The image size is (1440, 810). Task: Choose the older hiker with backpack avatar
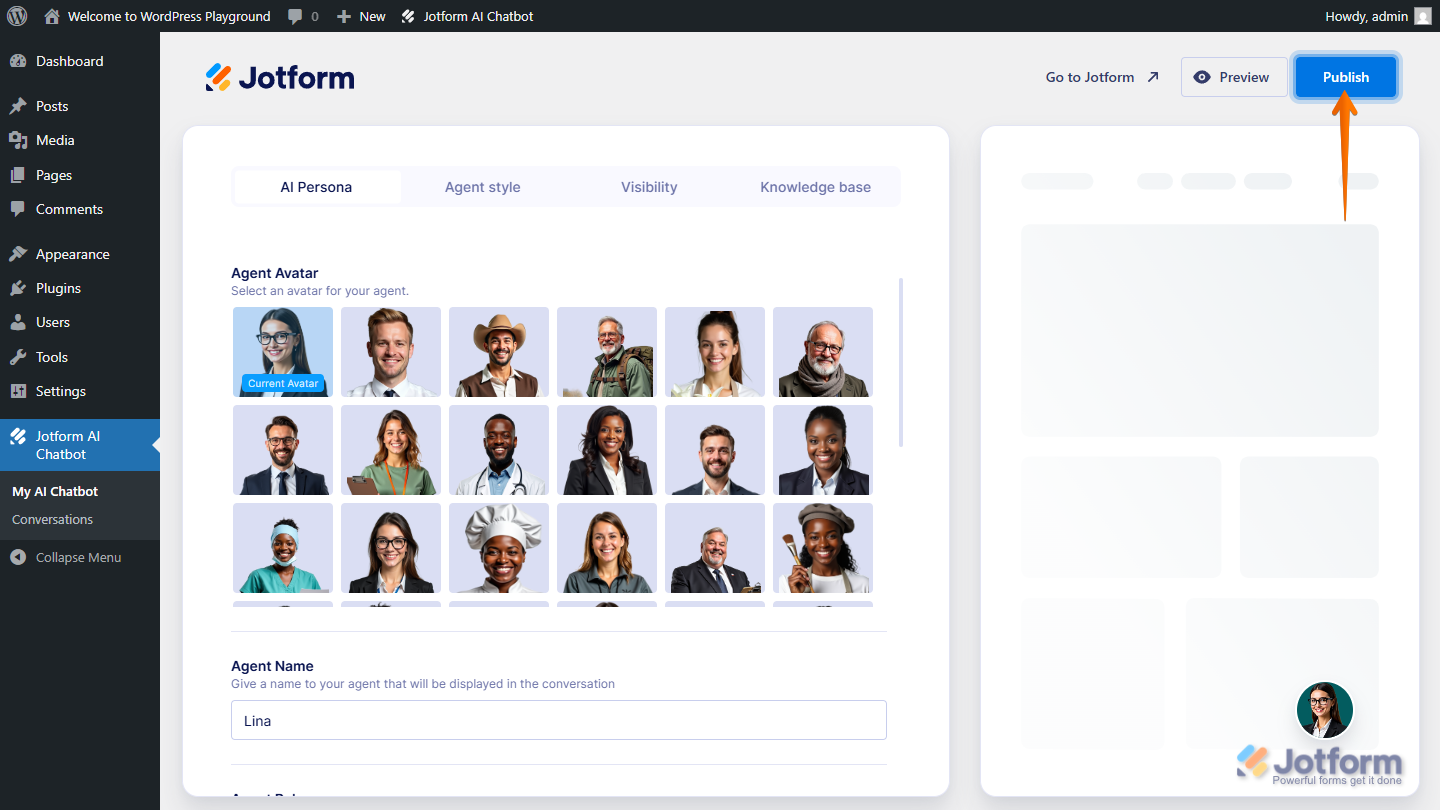click(x=607, y=352)
